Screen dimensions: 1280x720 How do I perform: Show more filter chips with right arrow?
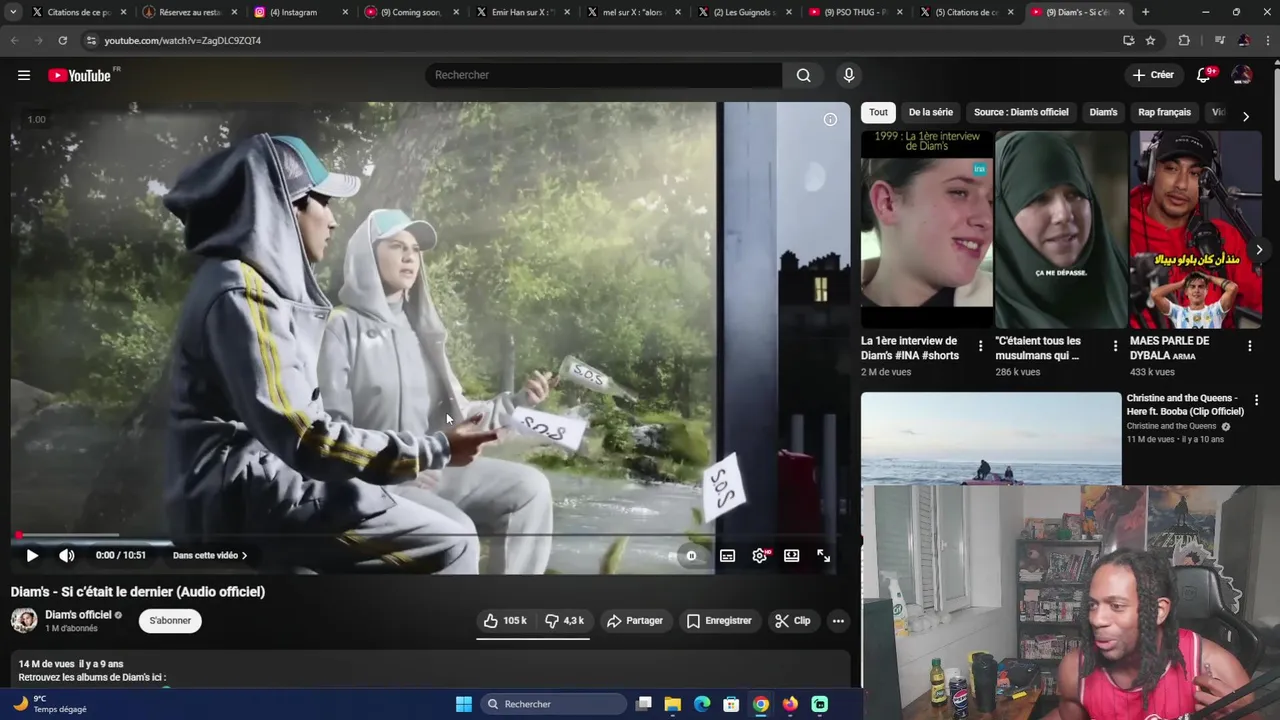point(1245,116)
